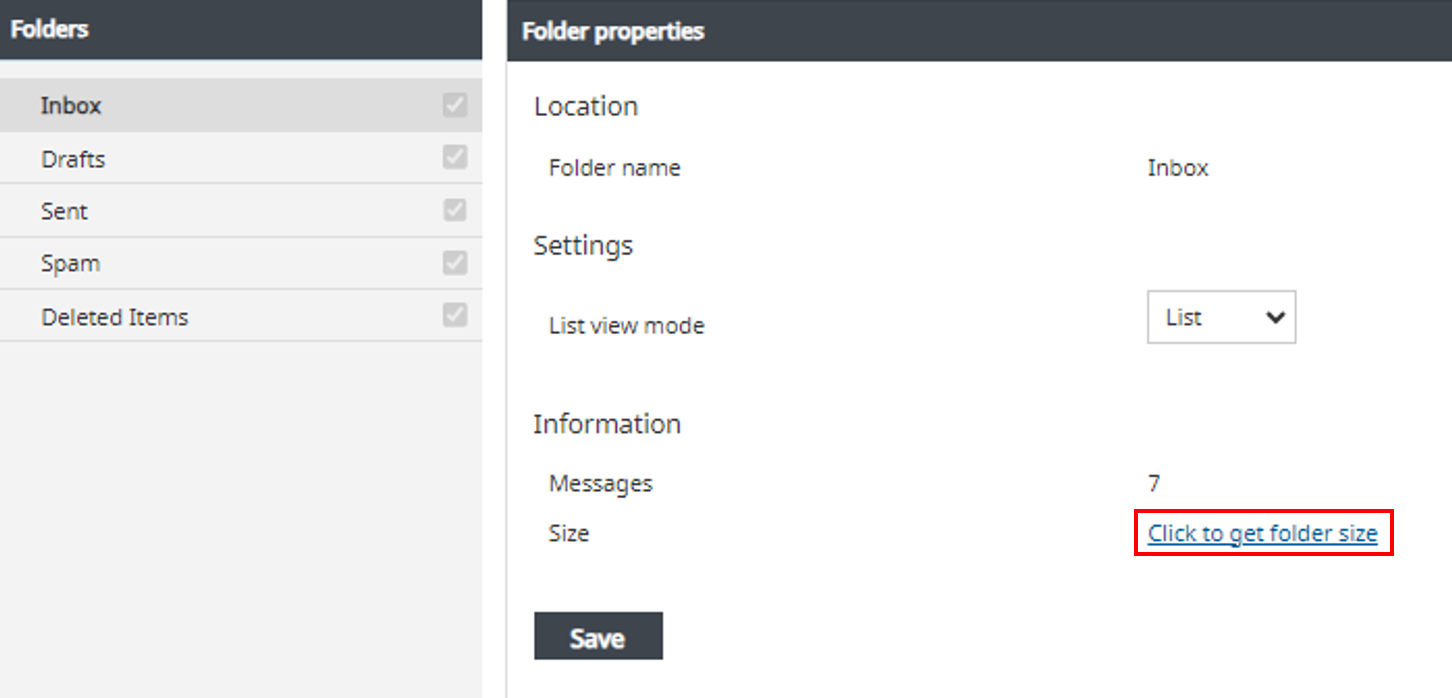
Task: Click the Folder properties title bar
Action: [611, 31]
